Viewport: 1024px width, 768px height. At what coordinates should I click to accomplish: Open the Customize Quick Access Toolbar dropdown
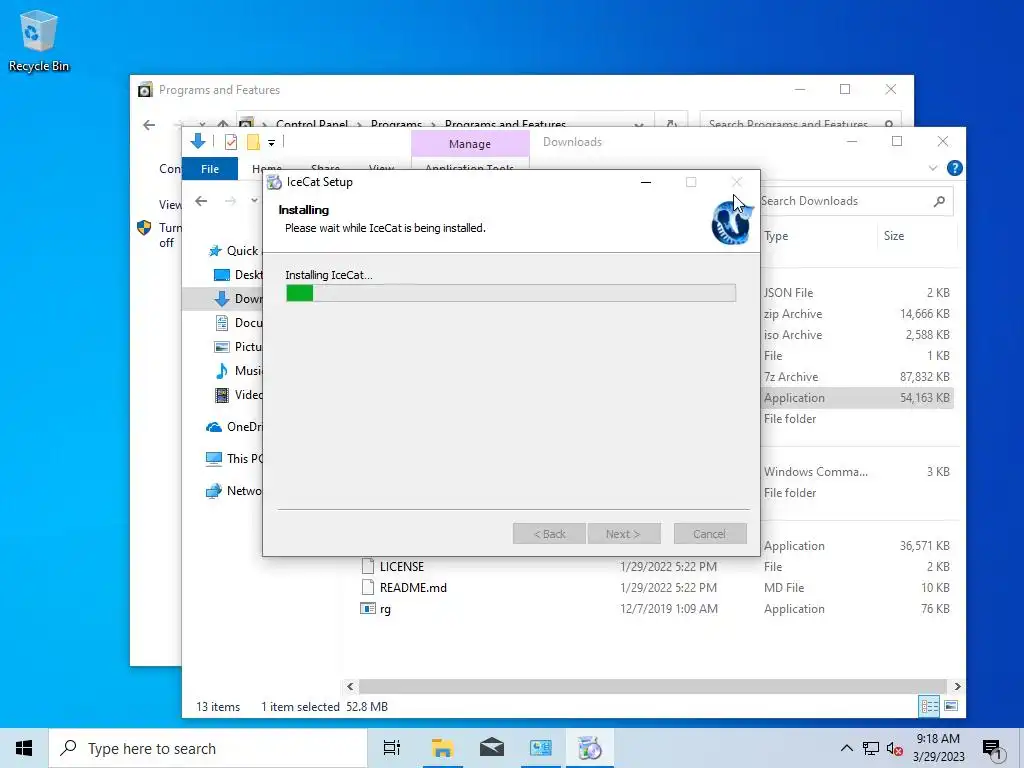tap(271, 142)
